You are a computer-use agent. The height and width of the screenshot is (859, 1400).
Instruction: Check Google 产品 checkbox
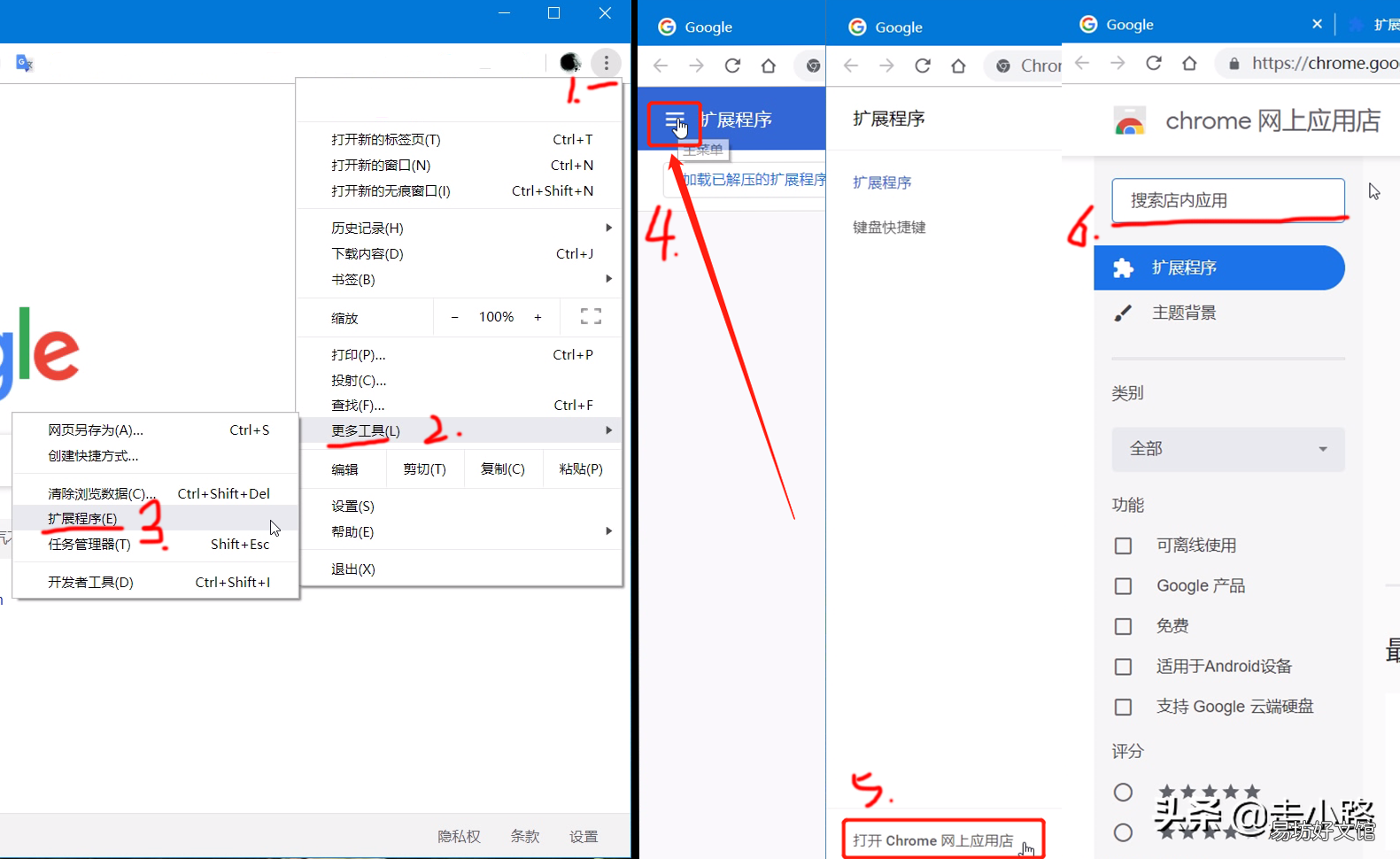click(1123, 586)
